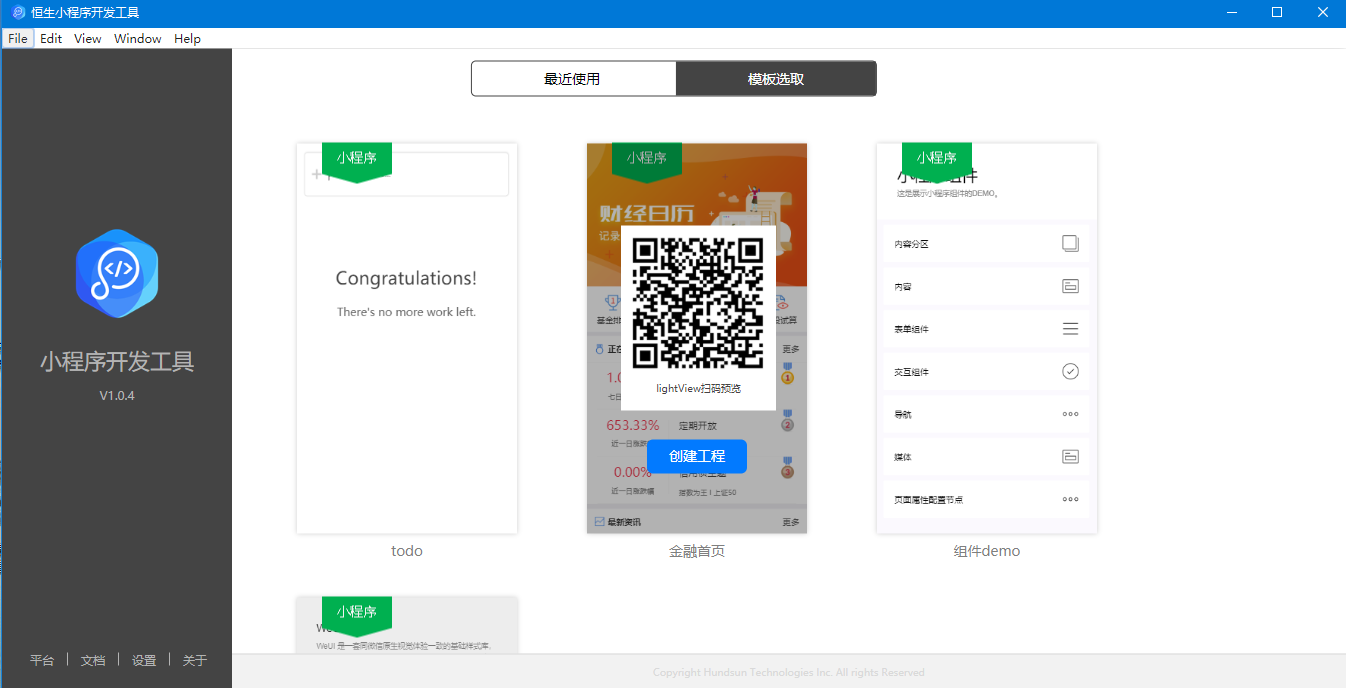Select the partially visible WeUI template card
This screenshot has height=688, width=1346.
pyautogui.click(x=407, y=625)
